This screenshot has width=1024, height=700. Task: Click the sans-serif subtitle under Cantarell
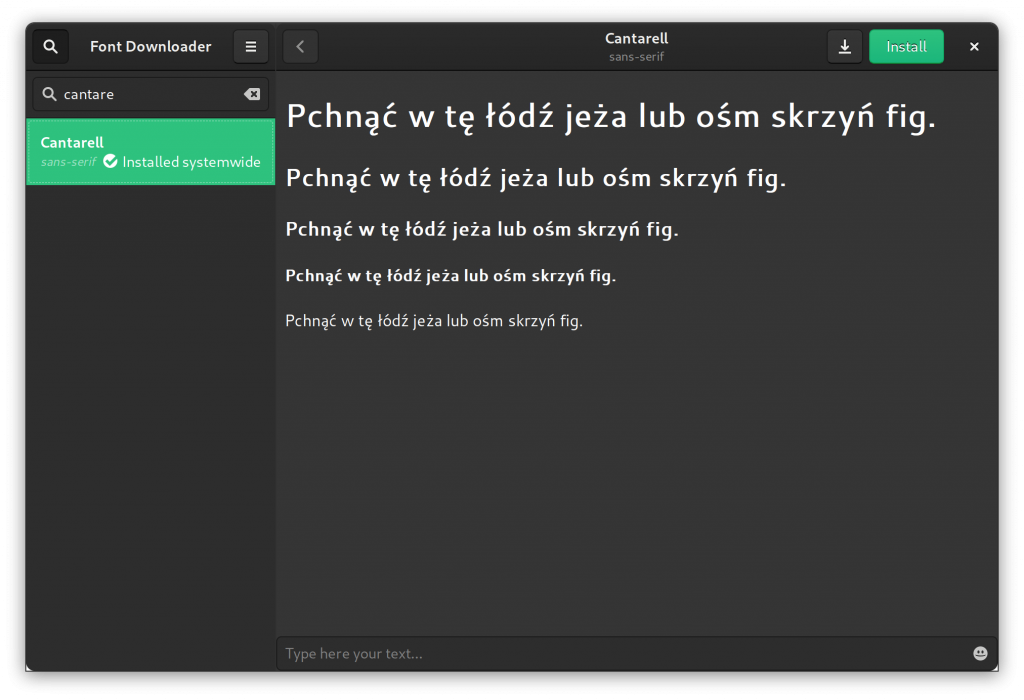[x=636, y=57]
